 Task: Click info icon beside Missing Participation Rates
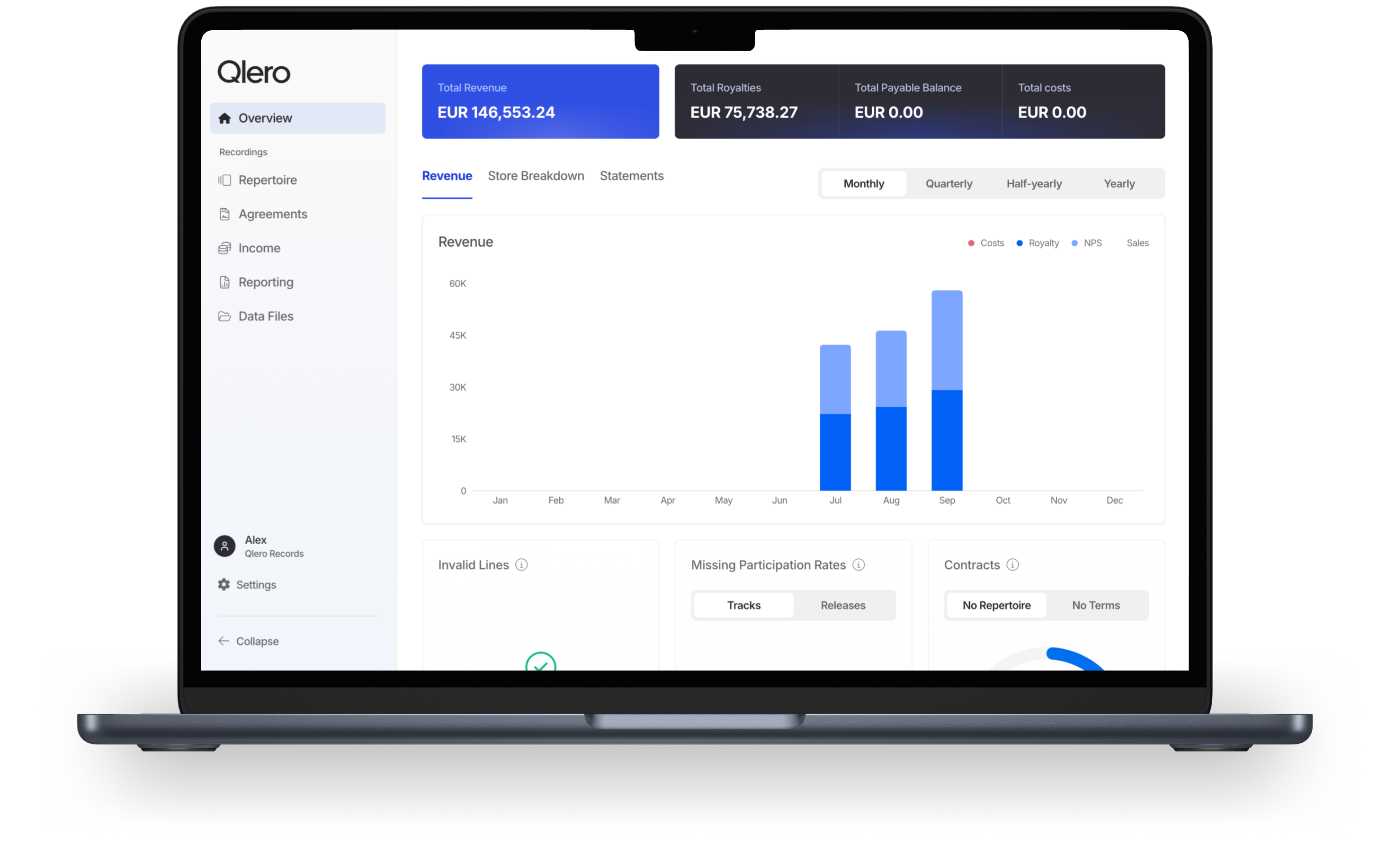[x=858, y=565]
